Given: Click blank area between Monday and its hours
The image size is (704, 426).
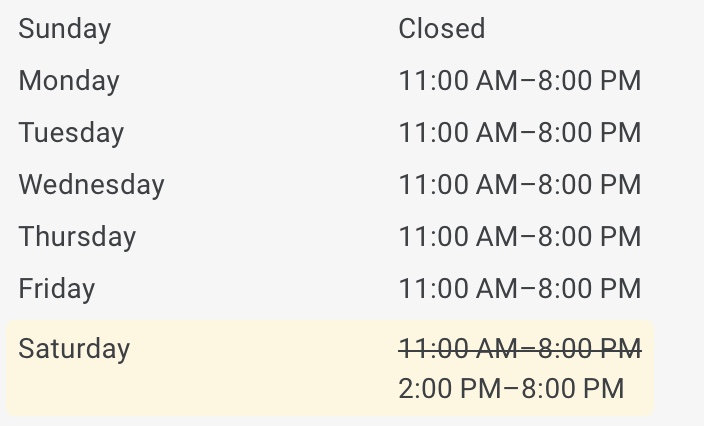Looking at the screenshot, I should point(259,81).
